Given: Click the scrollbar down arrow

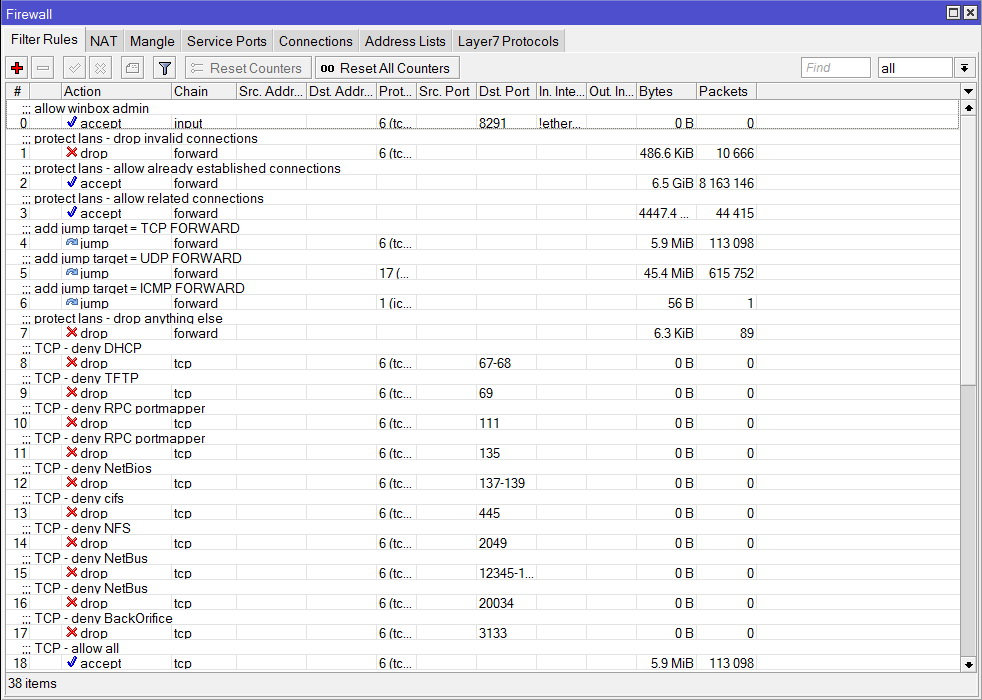Looking at the screenshot, I should [969, 664].
